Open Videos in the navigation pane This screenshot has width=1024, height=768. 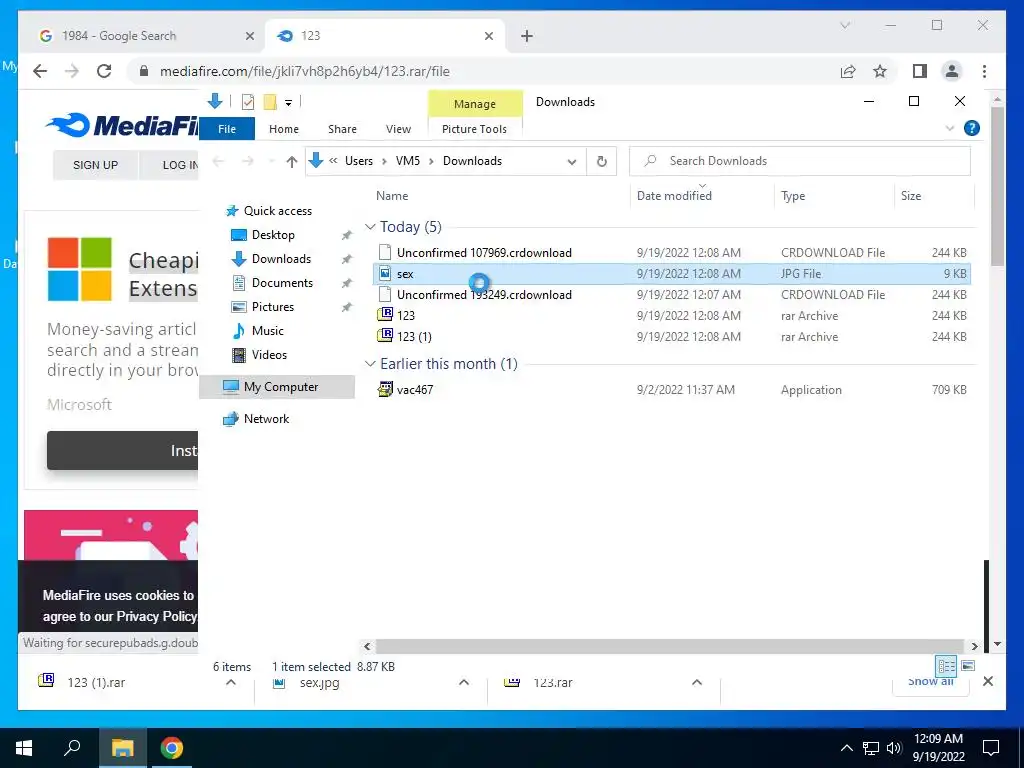click(x=269, y=355)
